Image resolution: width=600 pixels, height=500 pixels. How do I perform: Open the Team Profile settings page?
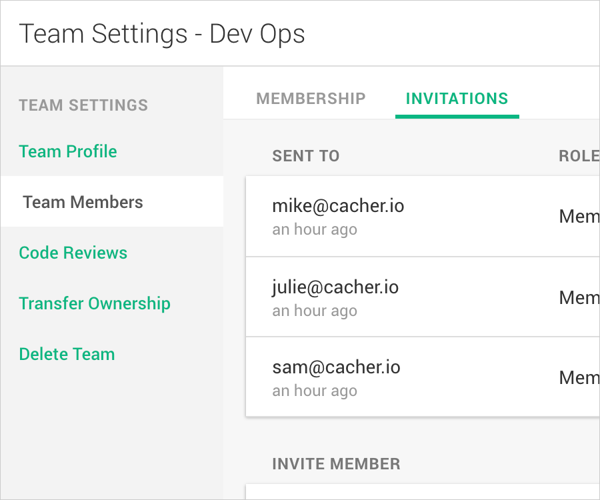(x=68, y=152)
